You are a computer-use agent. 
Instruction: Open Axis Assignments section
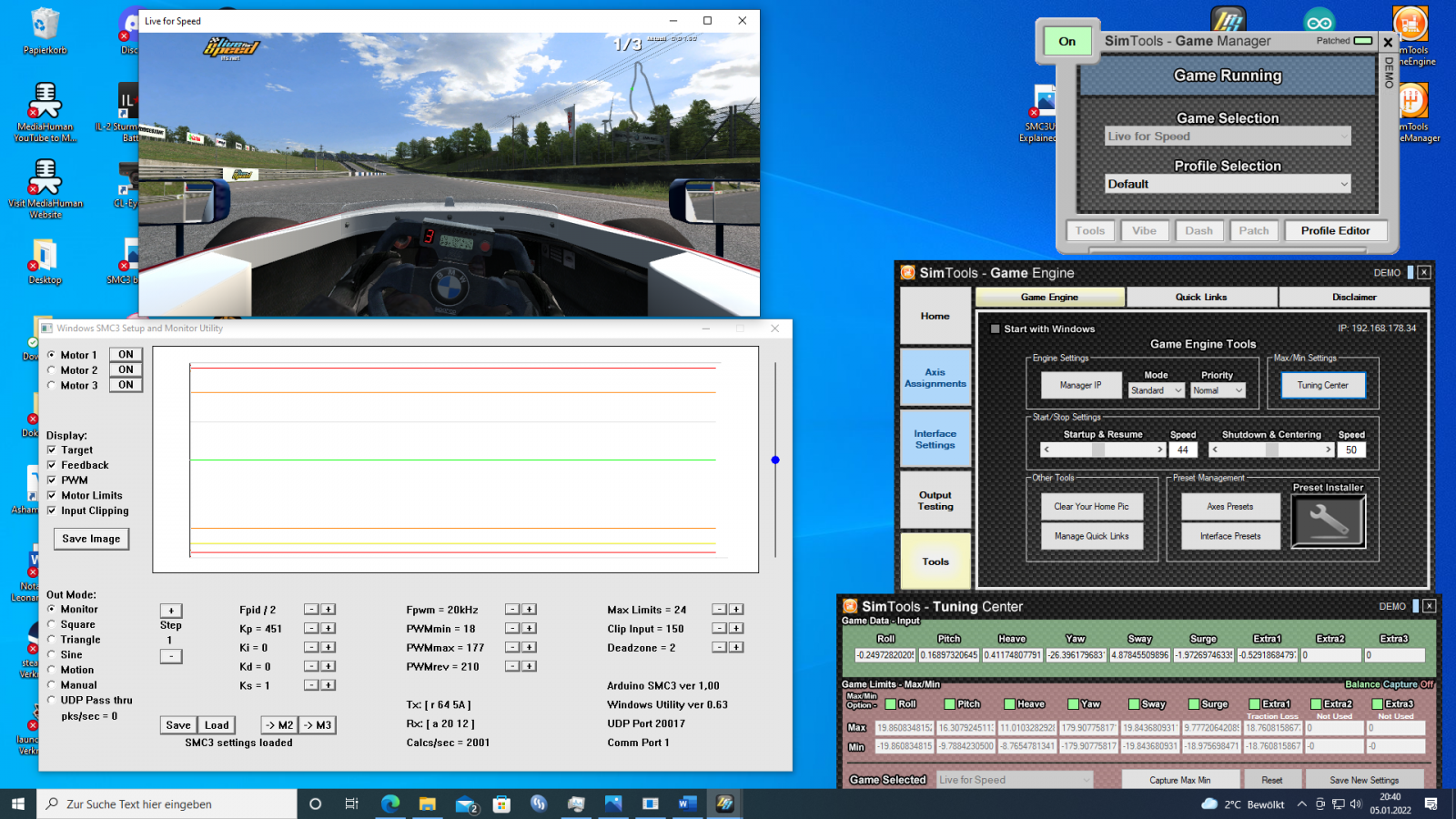[x=935, y=378]
